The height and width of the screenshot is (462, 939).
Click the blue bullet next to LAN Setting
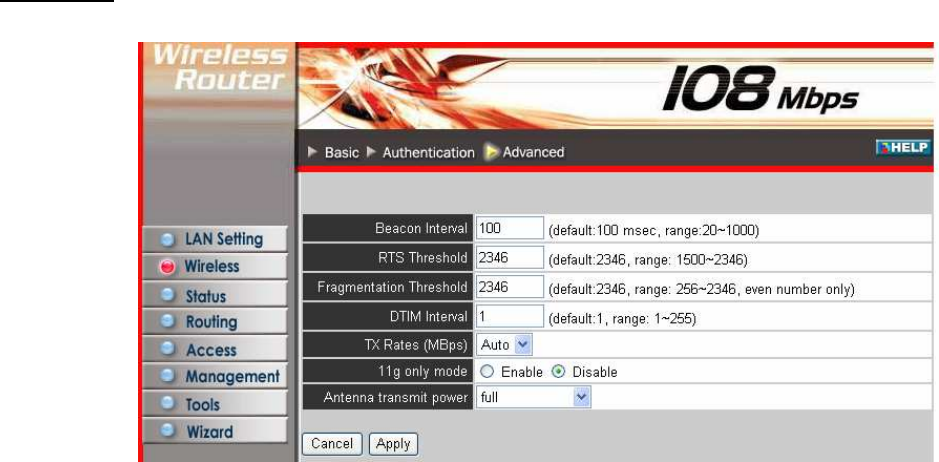tap(168, 240)
